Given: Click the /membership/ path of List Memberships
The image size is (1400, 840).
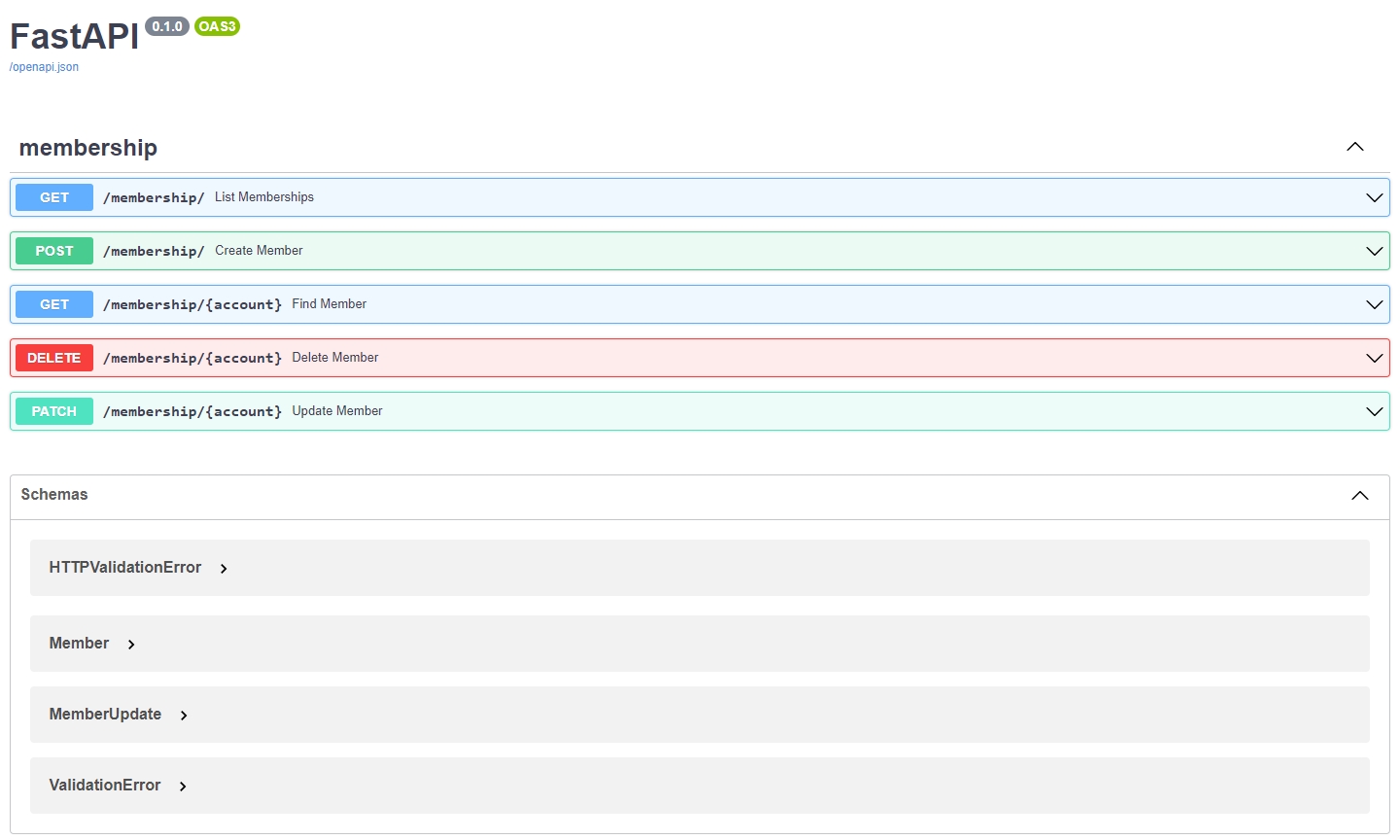Looking at the screenshot, I should coord(154,197).
